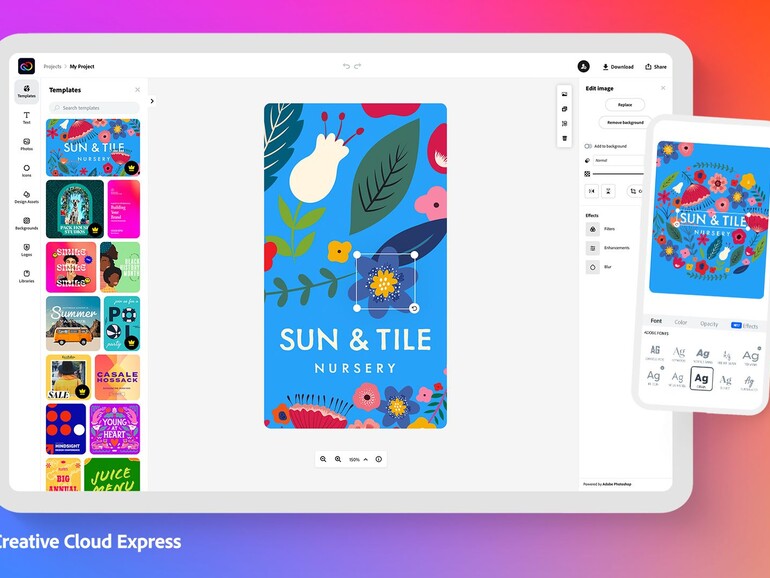Viewport: 770px width, 578px height.
Task: Open the canvas info icon
Action: 379,459
